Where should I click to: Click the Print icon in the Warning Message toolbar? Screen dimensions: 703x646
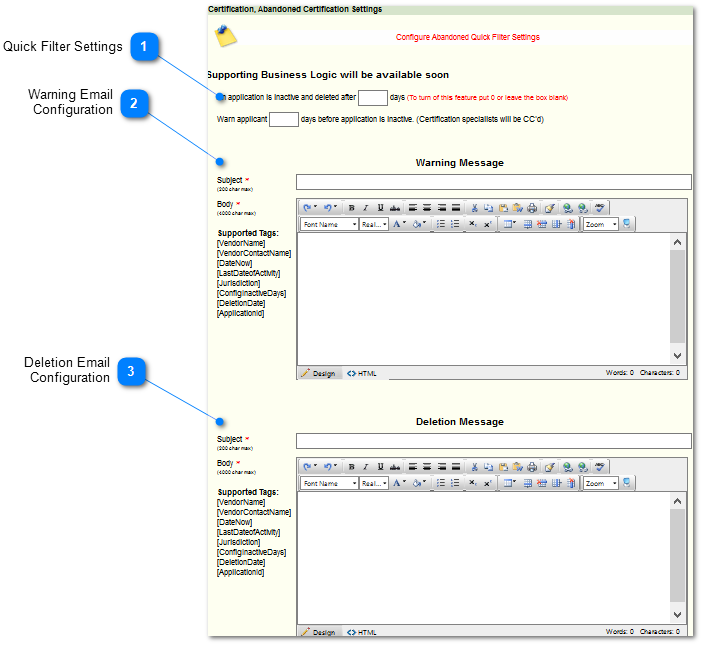pyautogui.click(x=532, y=208)
